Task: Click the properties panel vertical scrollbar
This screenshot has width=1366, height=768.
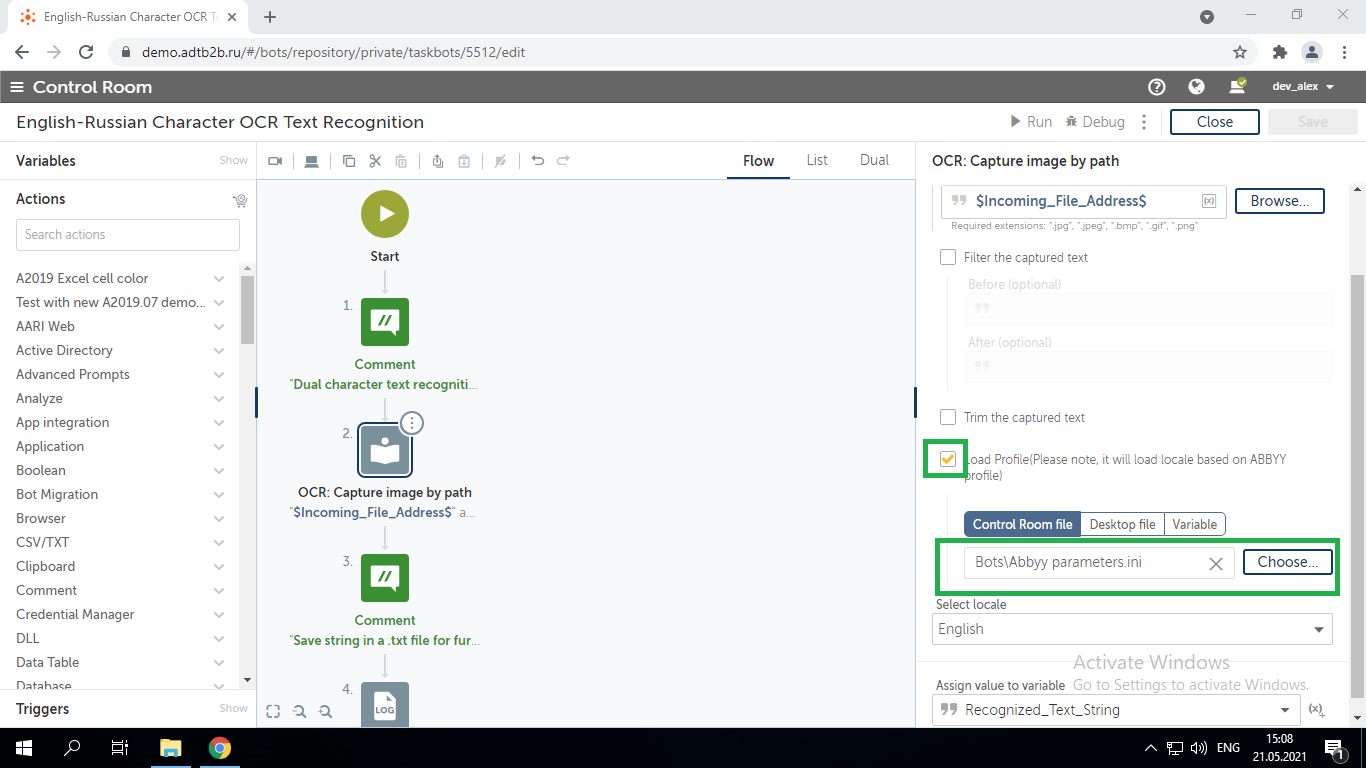Action: coord(1357,486)
